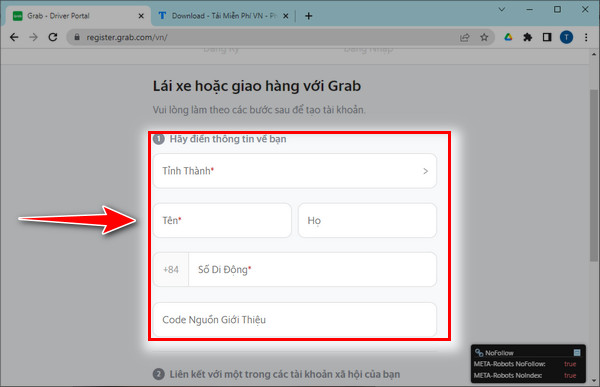This screenshot has height=387, width=600.
Task: Click the scrollbar down arrow
Action: [593, 380]
